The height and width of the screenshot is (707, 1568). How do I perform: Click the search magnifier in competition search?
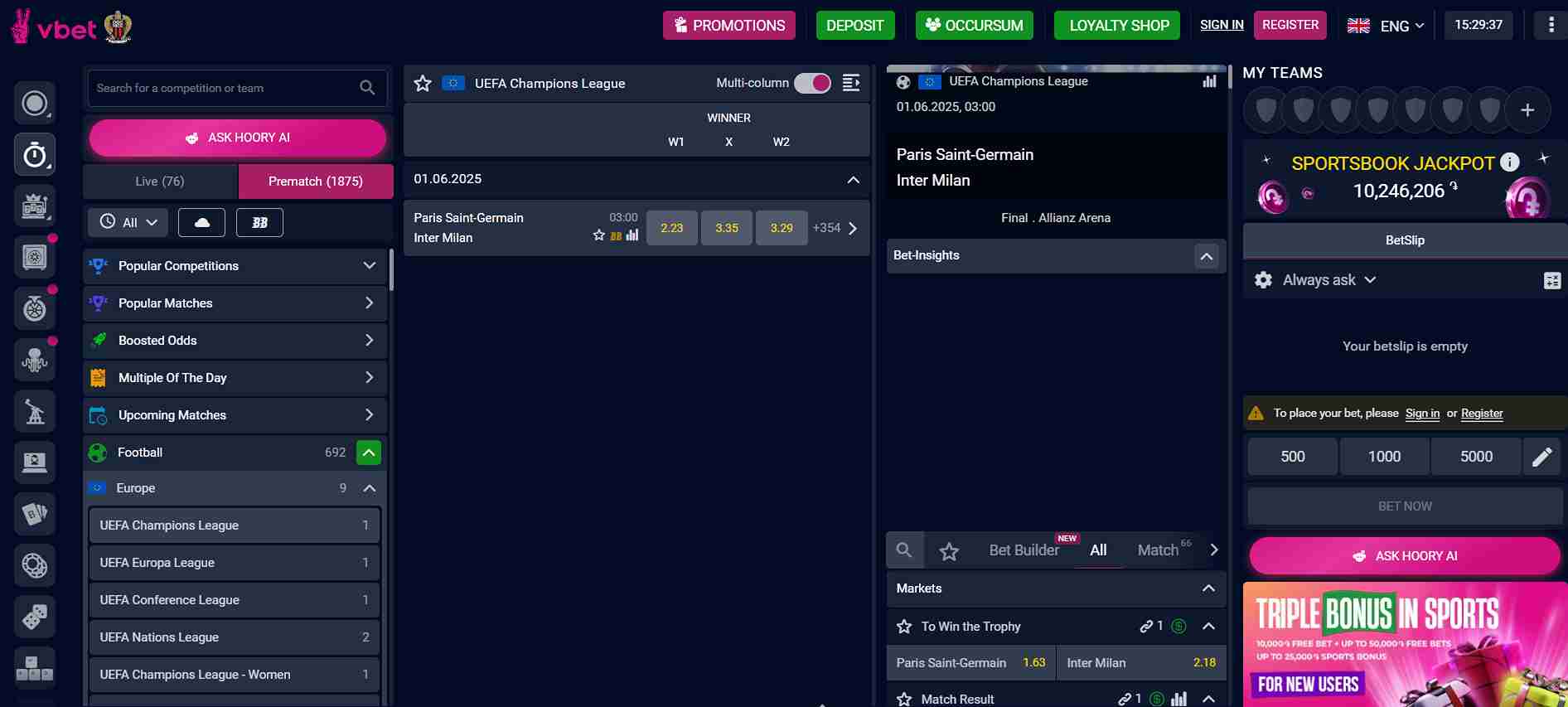pyautogui.click(x=367, y=88)
